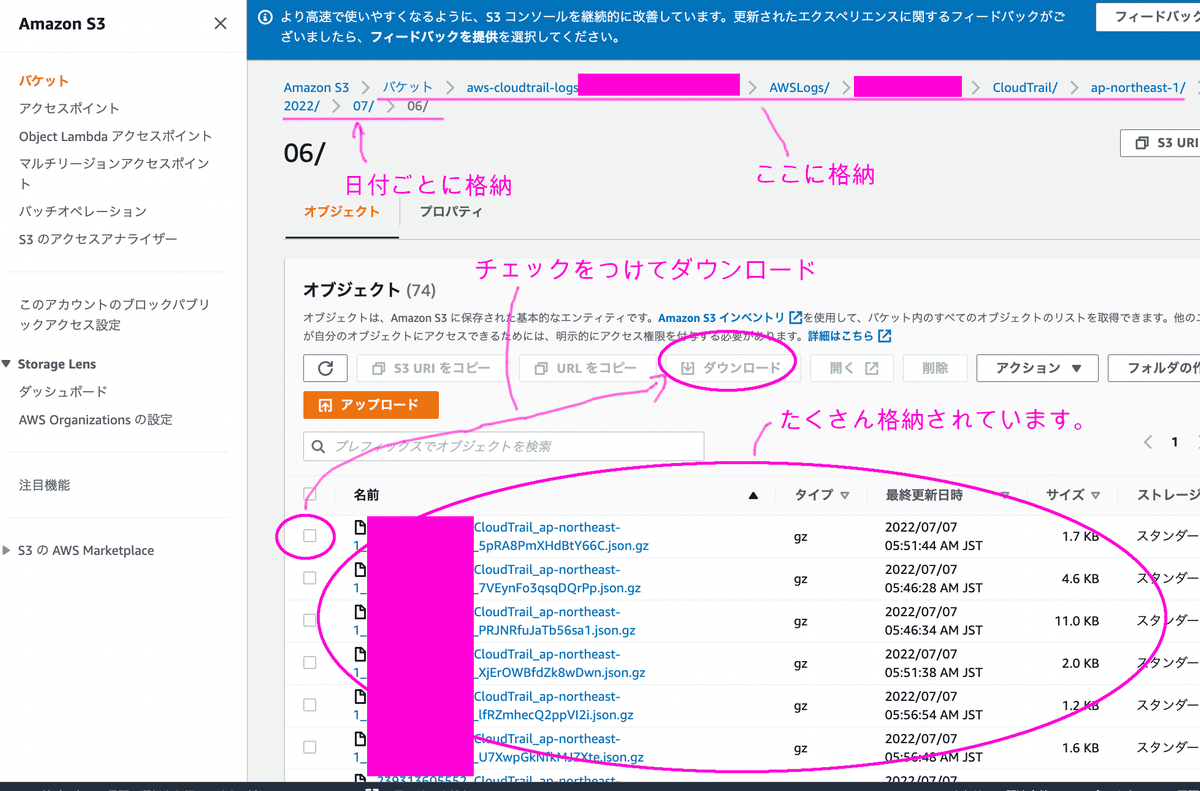Expand S3 の AWS Marketplace sidebar section
This screenshot has height=791, width=1200.
8,550
